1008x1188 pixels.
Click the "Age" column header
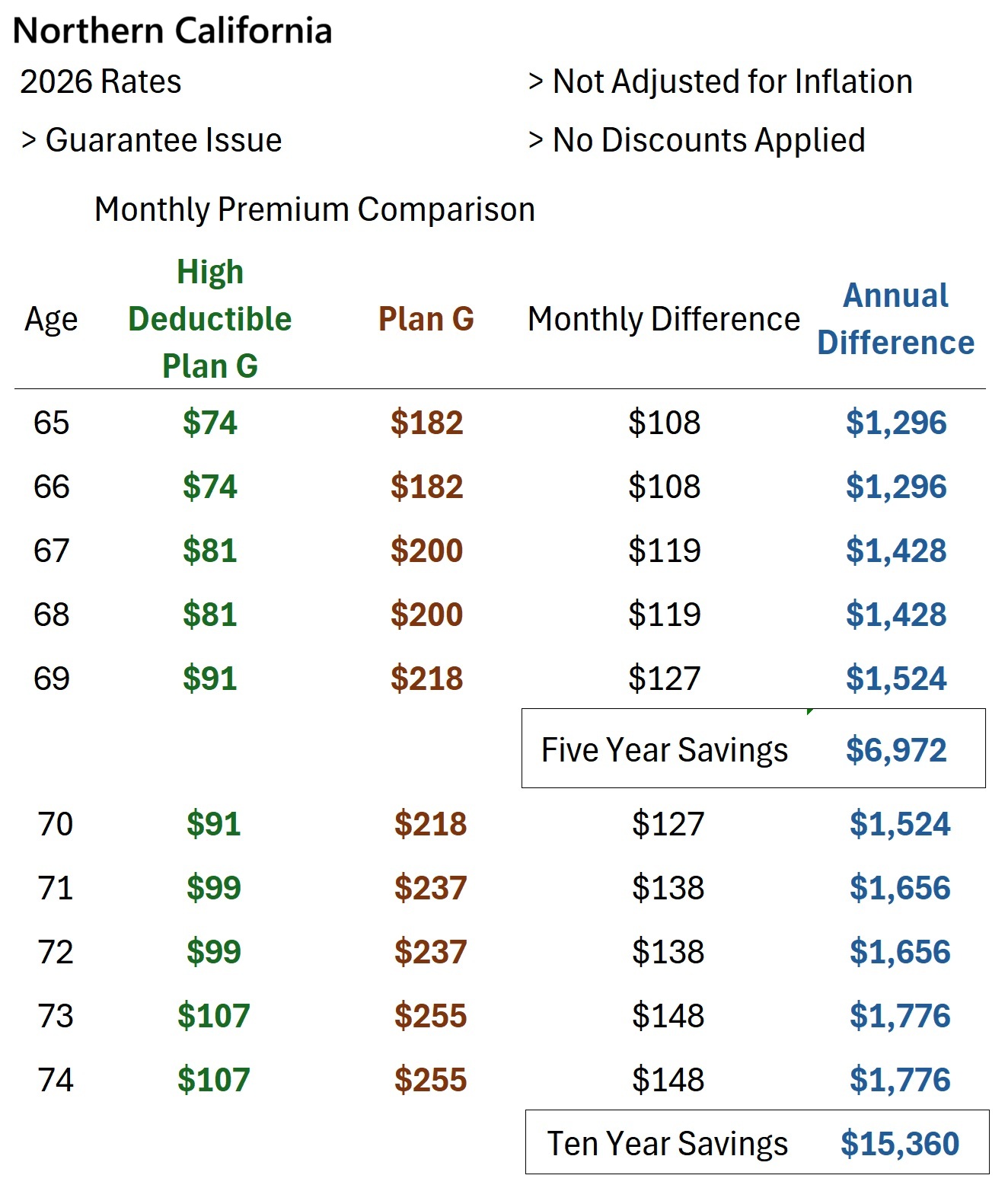(x=51, y=319)
